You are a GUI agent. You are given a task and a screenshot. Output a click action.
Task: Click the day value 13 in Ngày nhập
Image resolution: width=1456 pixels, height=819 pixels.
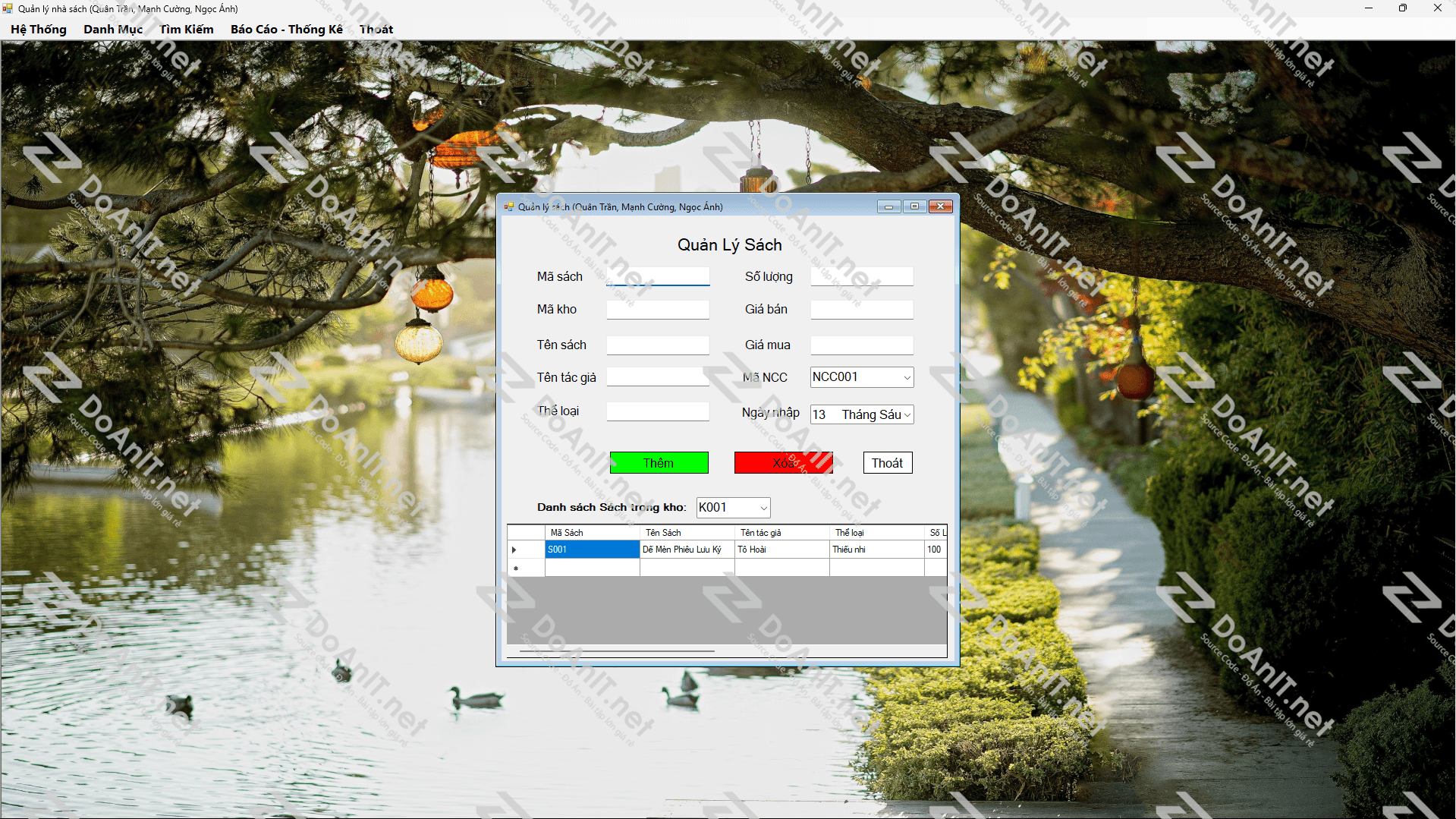point(819,414)
